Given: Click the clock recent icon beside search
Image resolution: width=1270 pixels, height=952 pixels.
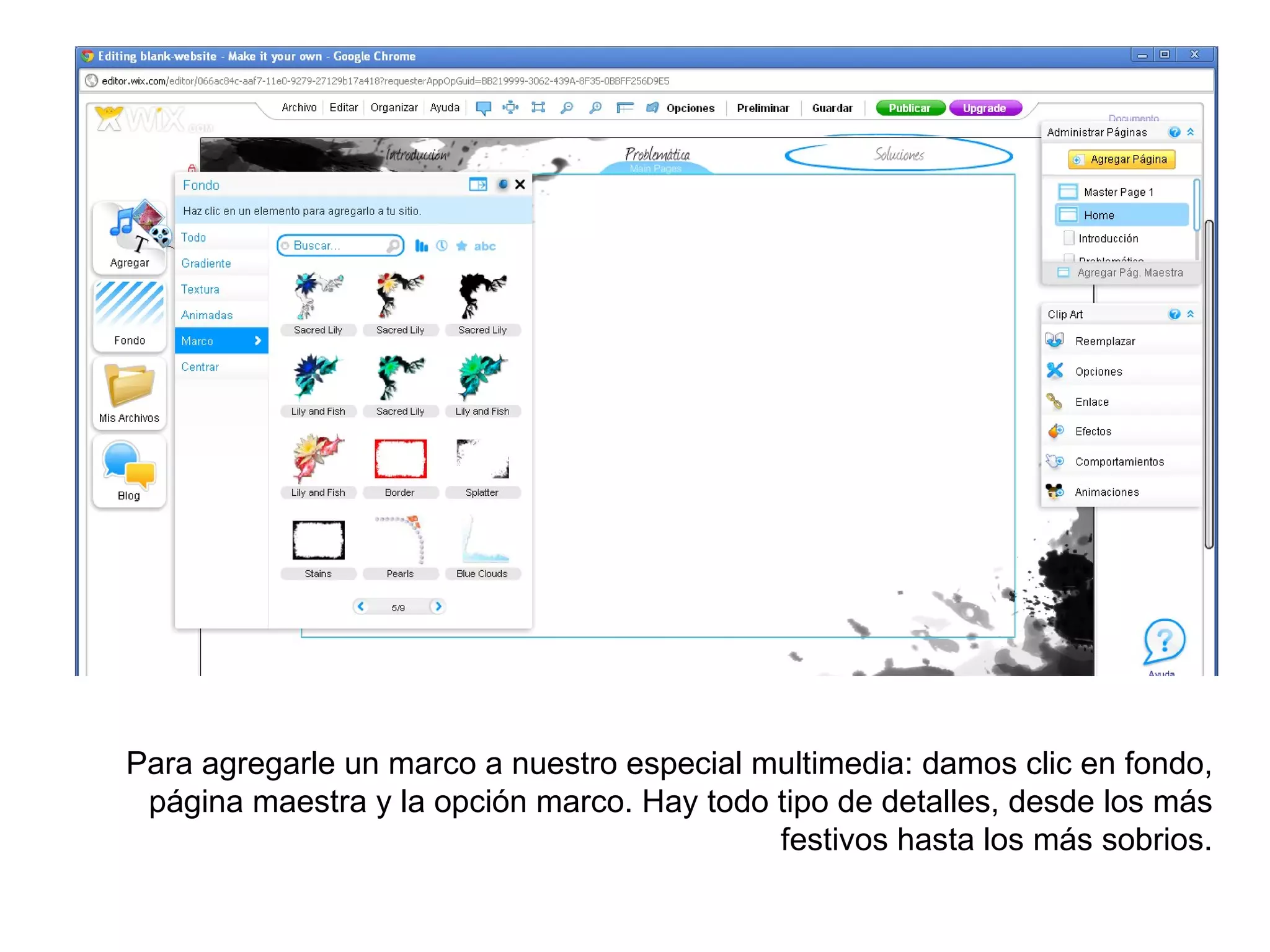Looking at the screenshot, I should click(442, 245).
